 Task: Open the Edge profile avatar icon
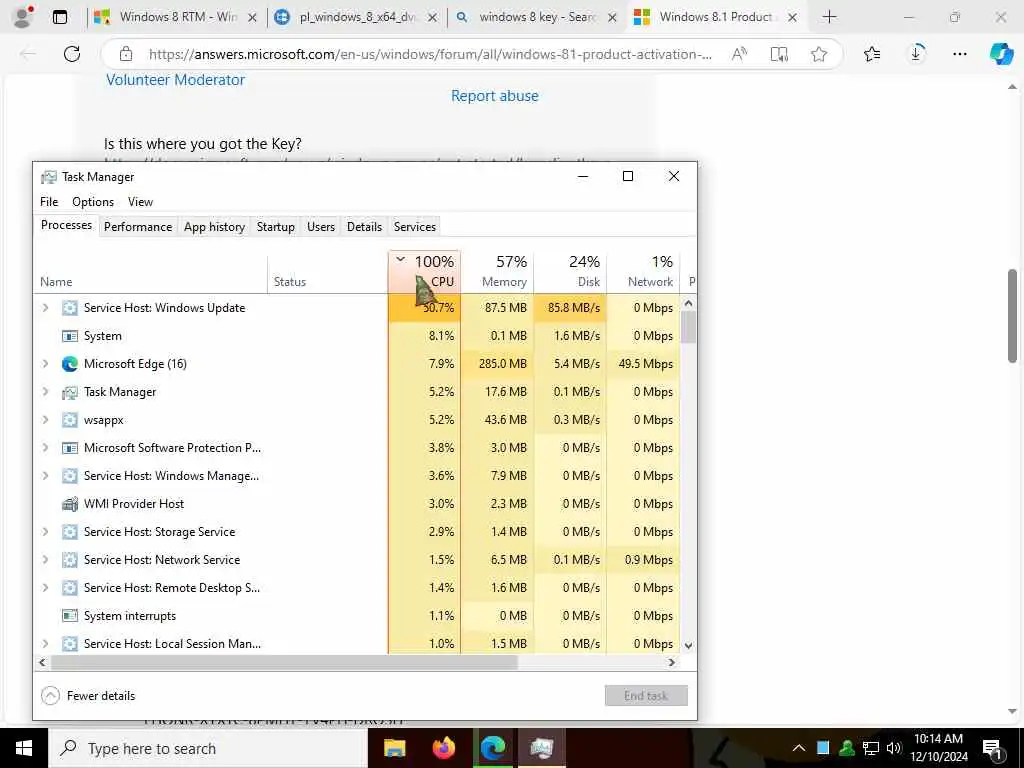click(x=23, y=17)
